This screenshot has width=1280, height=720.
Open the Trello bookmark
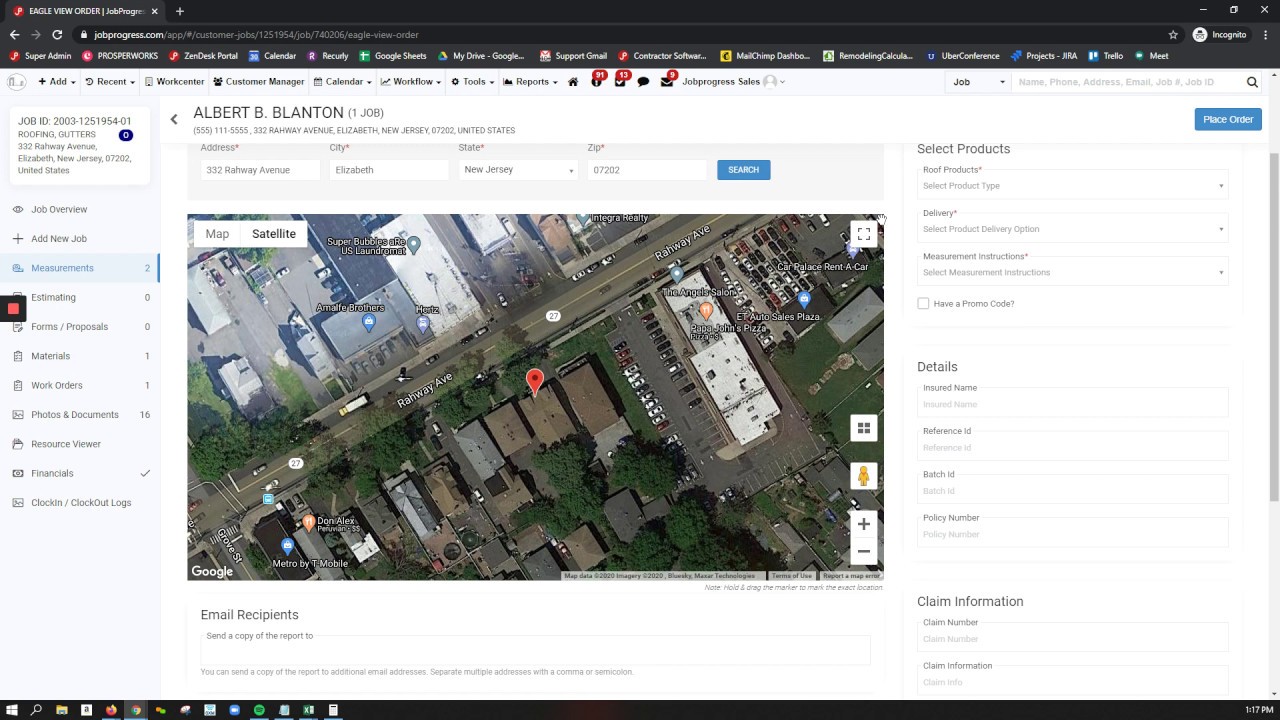click(x=1106, y=56)
